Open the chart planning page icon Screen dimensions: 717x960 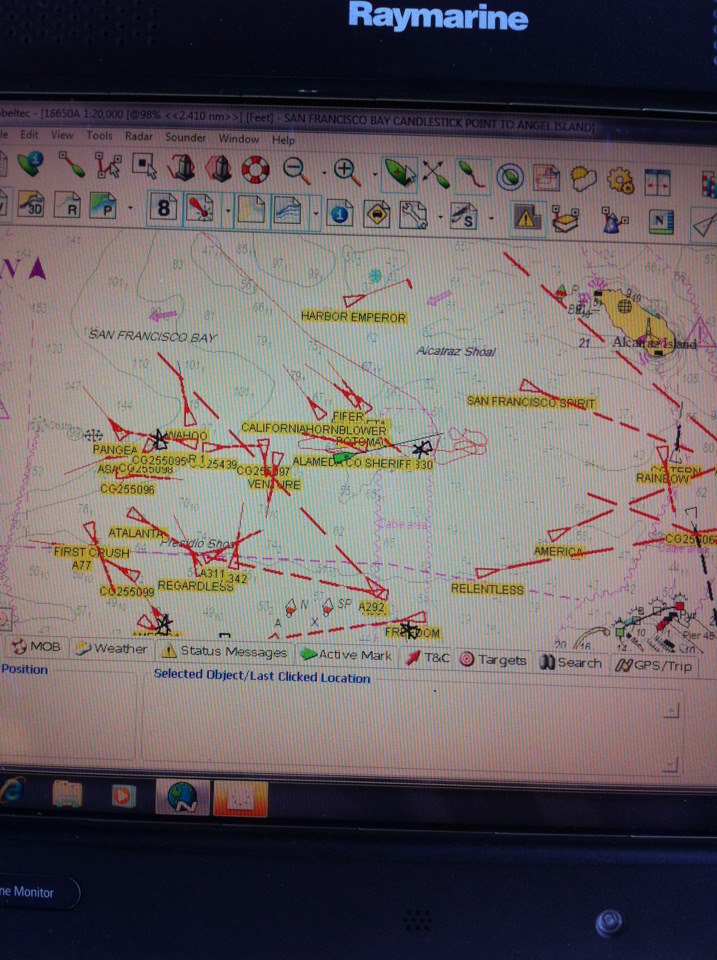pos(546,178)
